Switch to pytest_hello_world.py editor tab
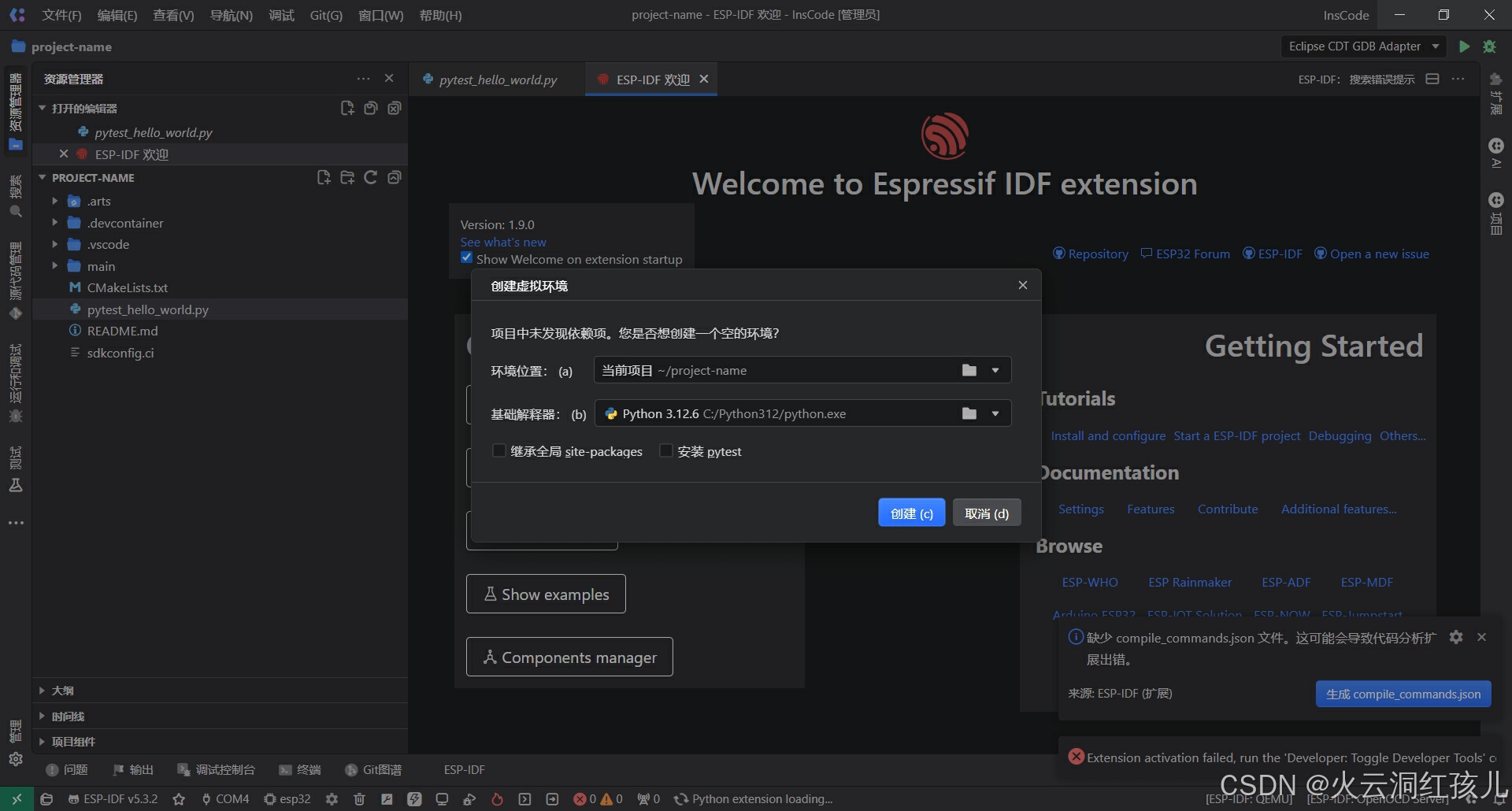 click(496, 80)
